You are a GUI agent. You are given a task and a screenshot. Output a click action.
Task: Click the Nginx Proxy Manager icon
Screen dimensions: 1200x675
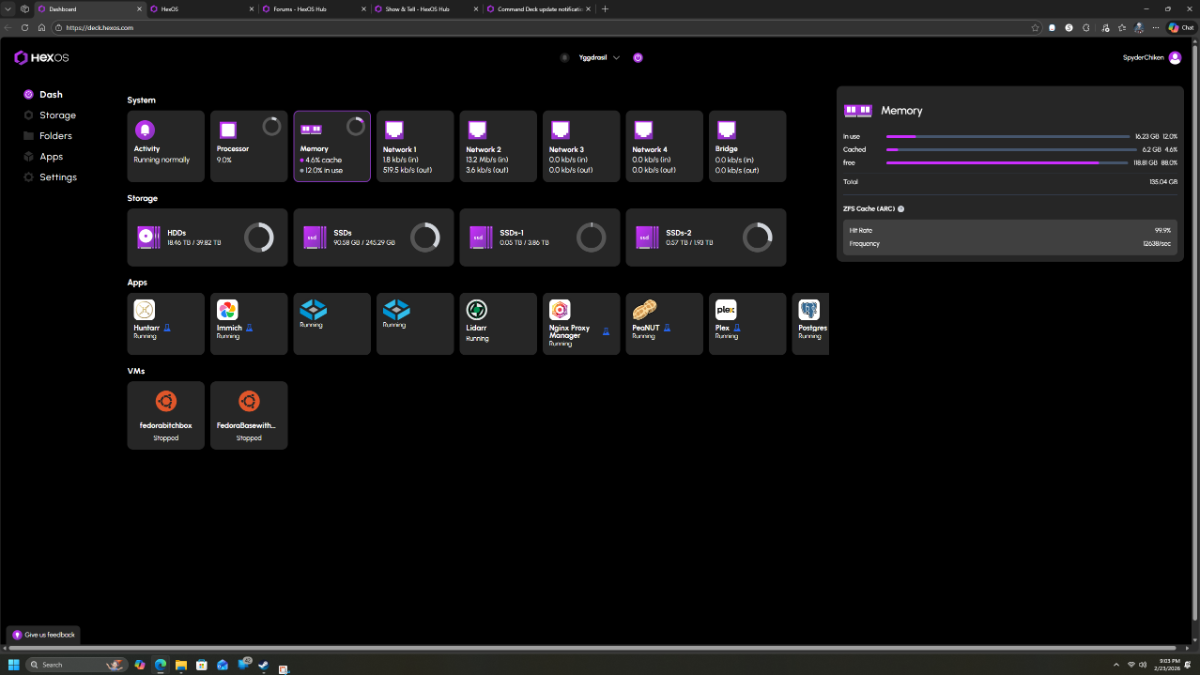click(560, 310)
